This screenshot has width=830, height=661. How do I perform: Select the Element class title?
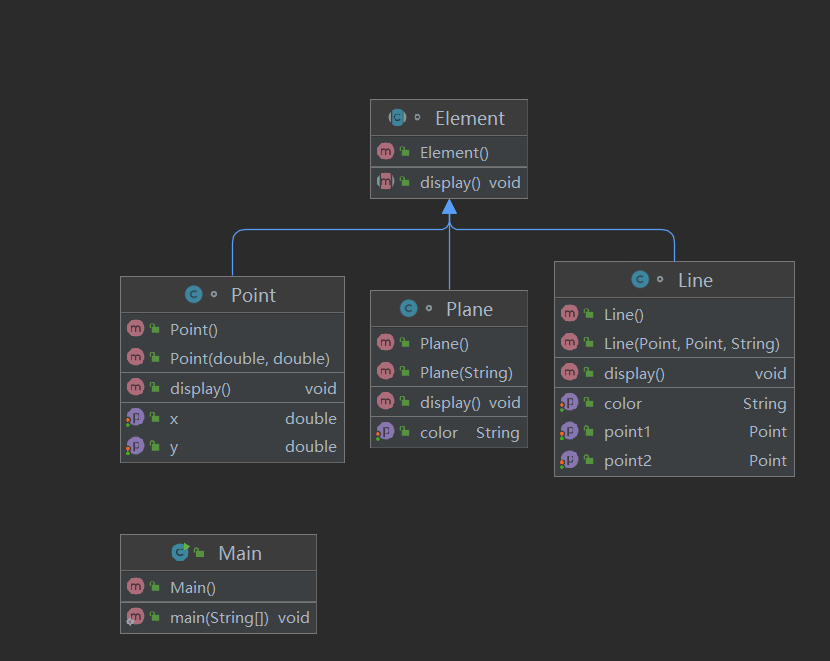[469, 118]
